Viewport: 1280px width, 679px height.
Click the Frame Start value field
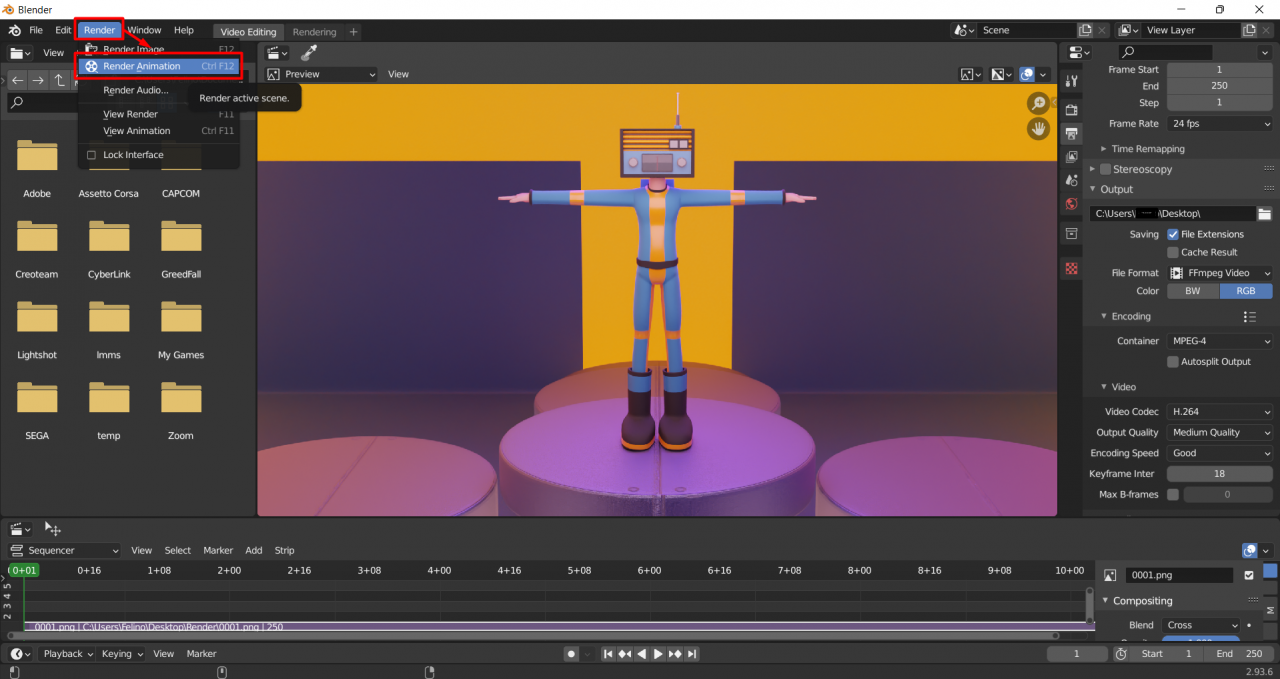pyautogui.click(x=1219, y=70)
